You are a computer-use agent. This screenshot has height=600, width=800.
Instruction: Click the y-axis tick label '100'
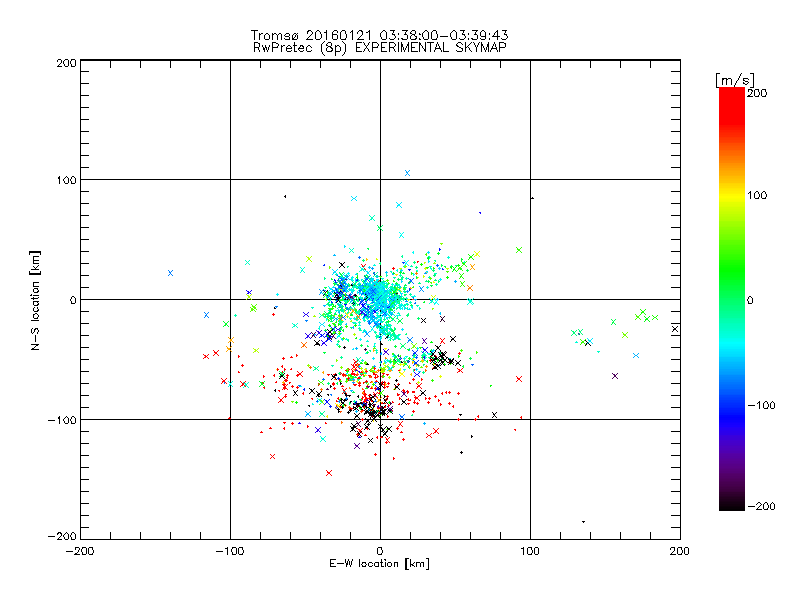(66, 180)
